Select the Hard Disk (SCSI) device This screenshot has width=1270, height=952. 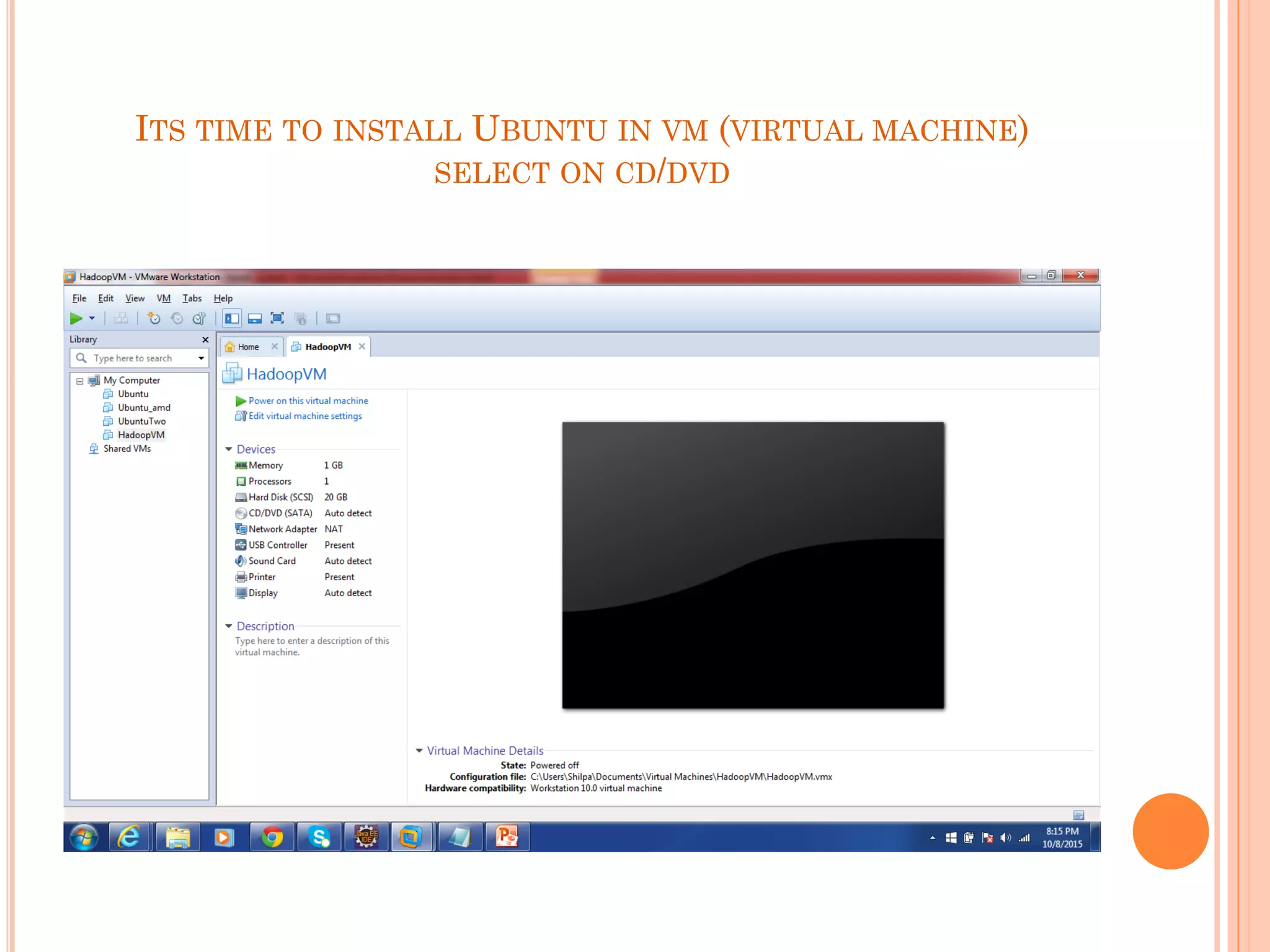[x=291, y=497]
